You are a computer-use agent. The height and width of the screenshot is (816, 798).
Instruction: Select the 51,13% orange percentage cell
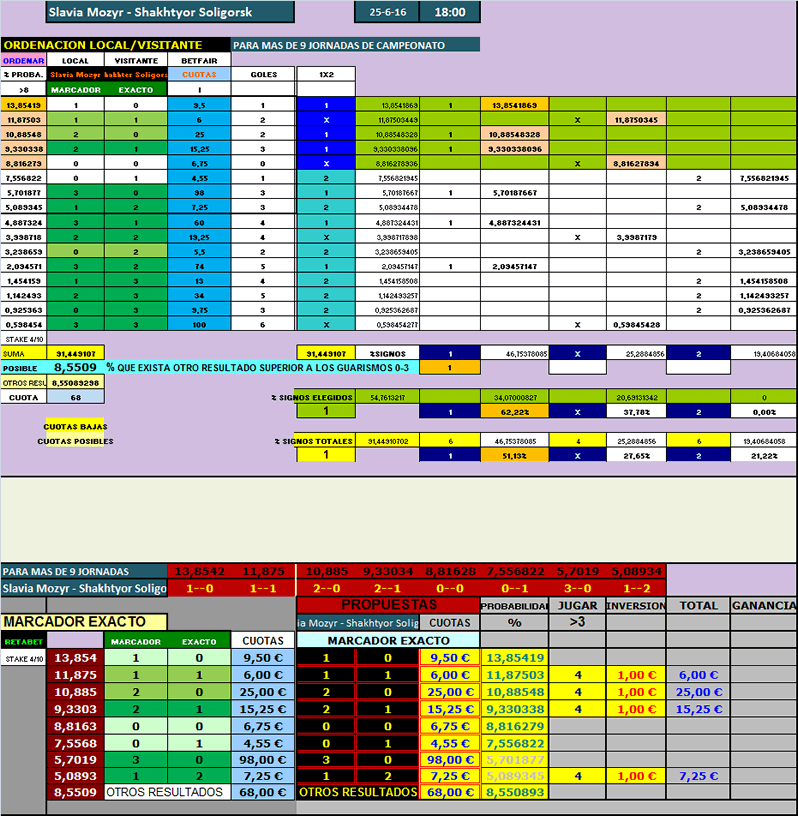[x=514, y=456]
